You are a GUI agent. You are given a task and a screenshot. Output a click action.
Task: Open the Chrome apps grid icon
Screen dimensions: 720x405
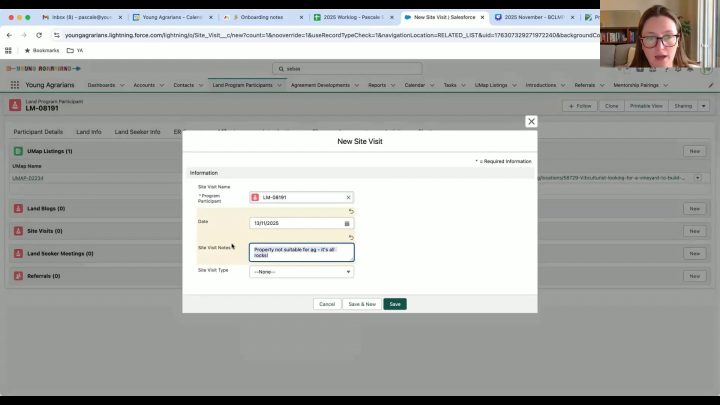(x=8, y=51)
